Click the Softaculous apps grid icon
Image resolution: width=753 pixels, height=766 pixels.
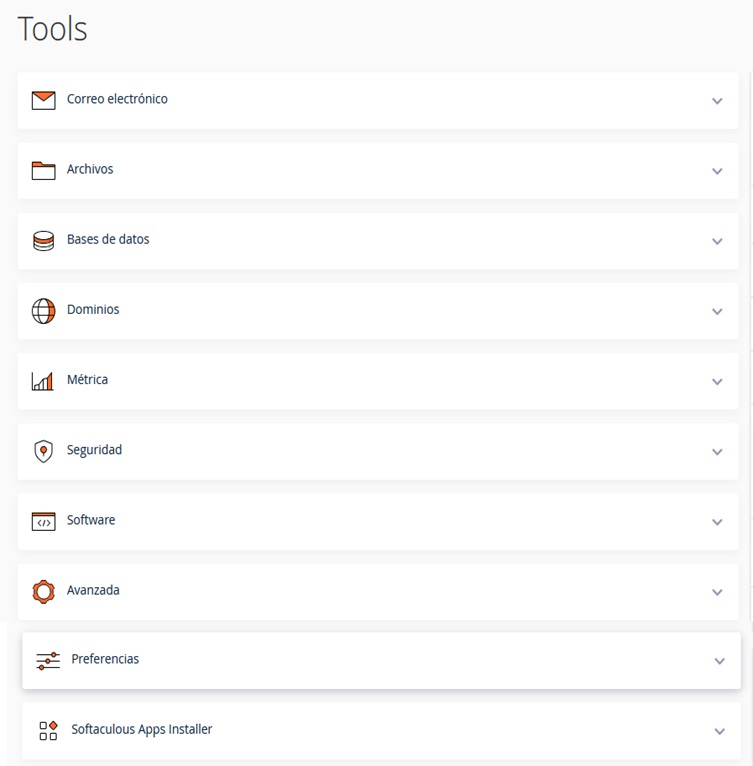(48, 730)
